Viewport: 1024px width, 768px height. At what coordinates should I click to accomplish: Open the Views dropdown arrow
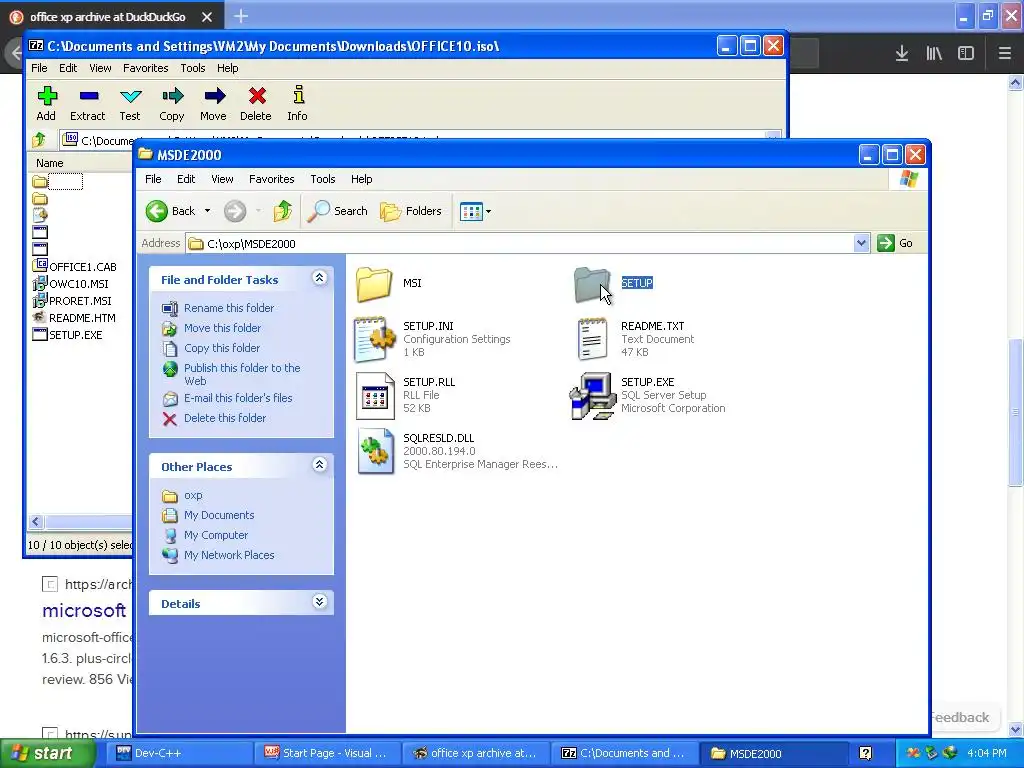coord(488,211)
